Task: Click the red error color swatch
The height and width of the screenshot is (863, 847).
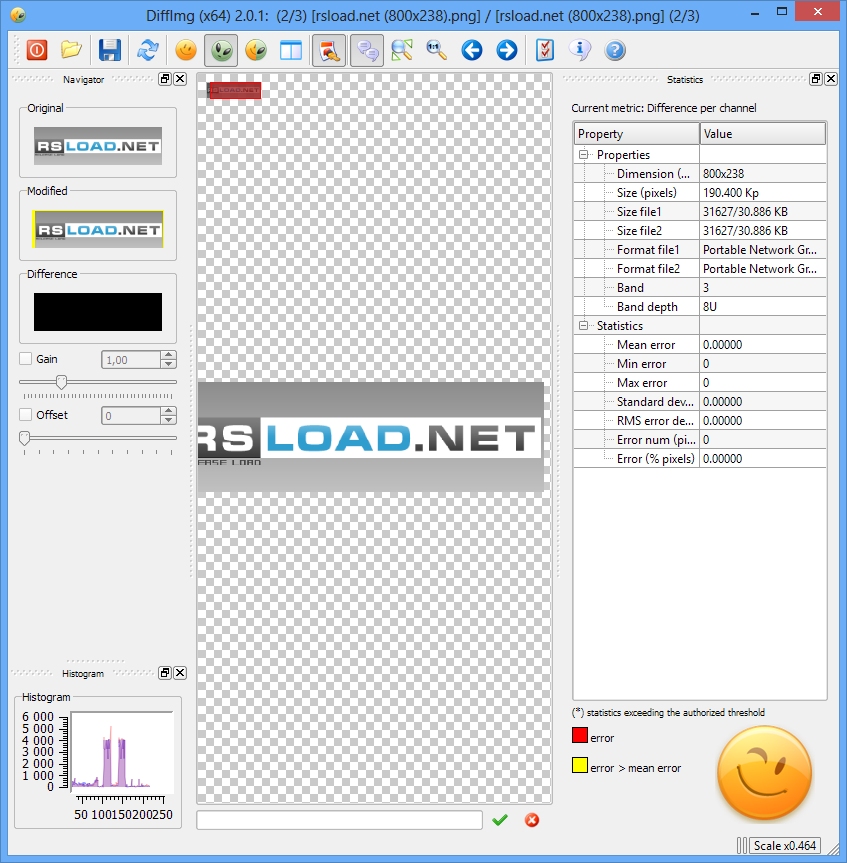Action: click(x=580, y=735)
